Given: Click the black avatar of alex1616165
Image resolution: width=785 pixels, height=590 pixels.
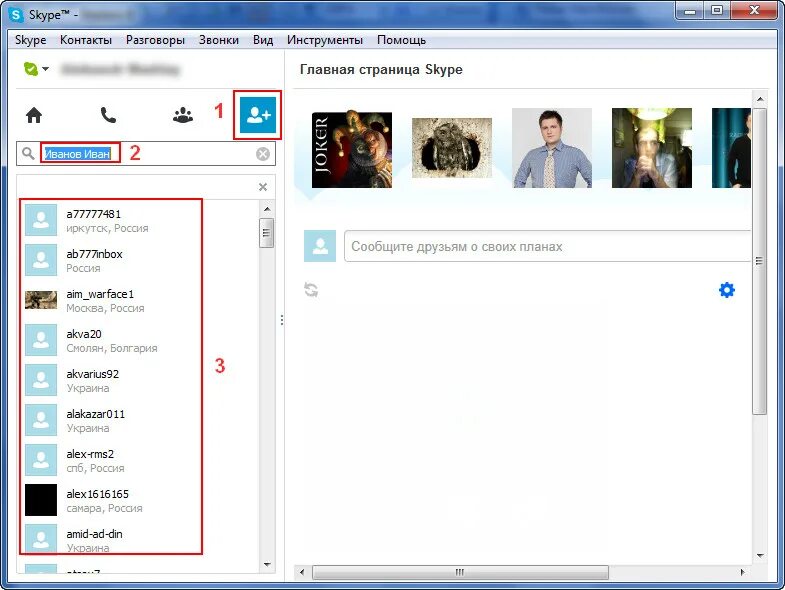Looking at the screenshot, I should pos(41,500).
